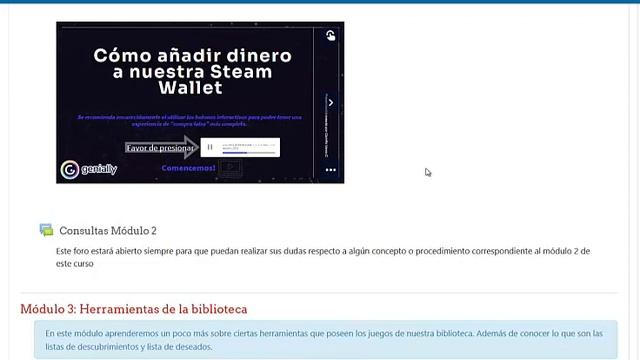Click heading Módulo 3: Herramientas de la biblioteca
Image resolution: width=640 pixels, height=360 pixels.
pos(134,309)
